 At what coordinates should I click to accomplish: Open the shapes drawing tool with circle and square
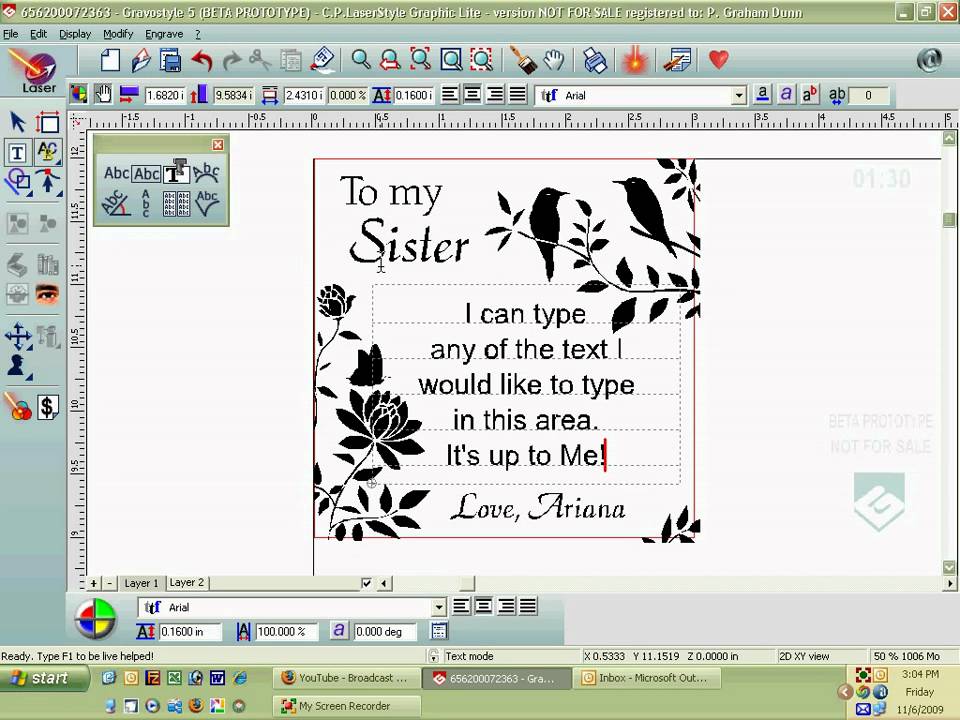point(18,182)
